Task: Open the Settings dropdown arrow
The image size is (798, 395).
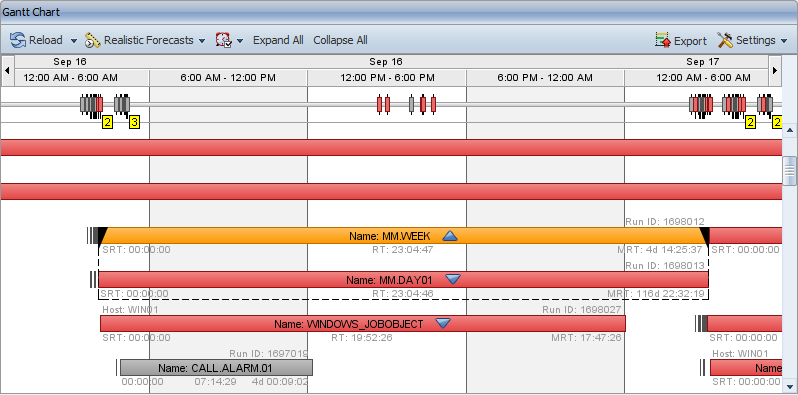Action: coord(783,41)
